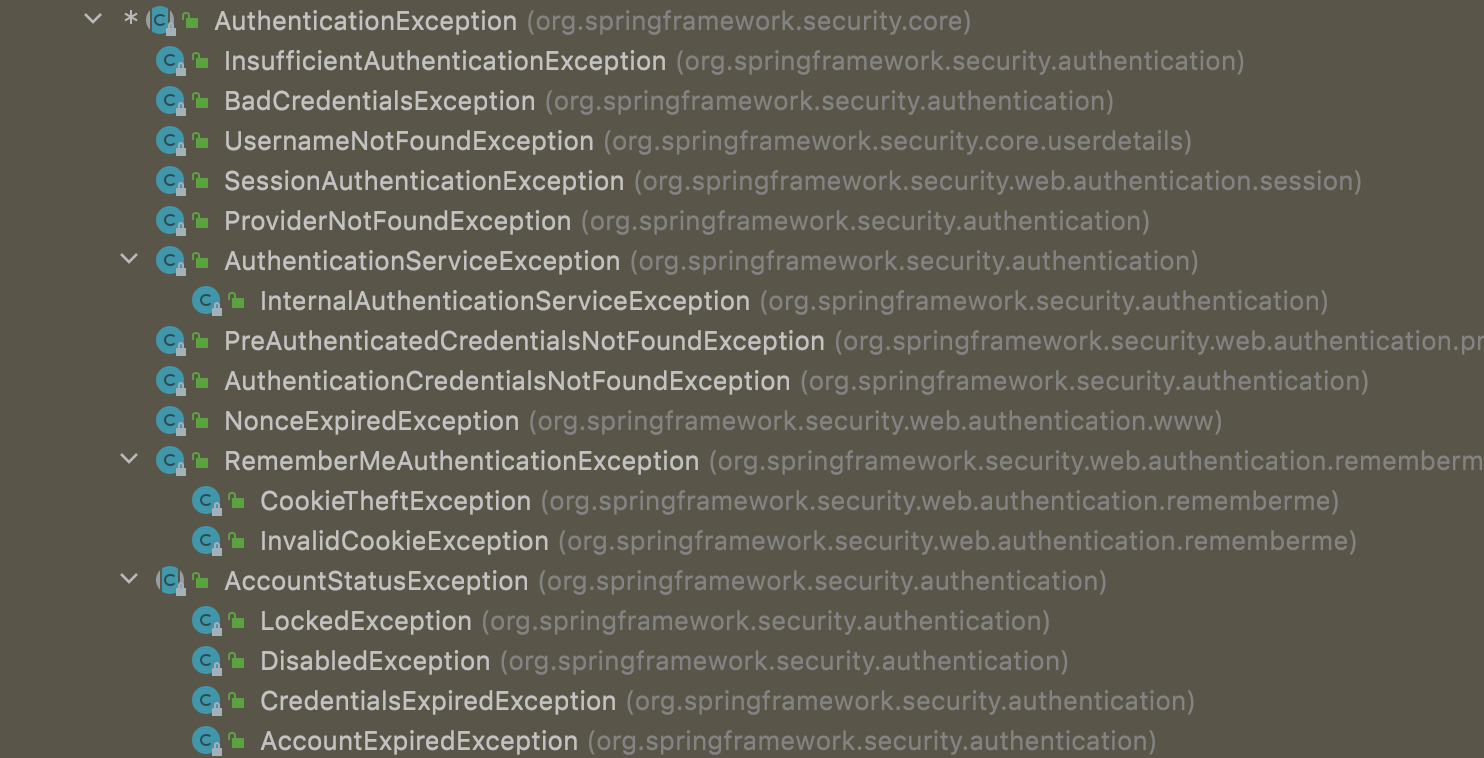Click the DisabledException class icon

[x=207, y=661]
